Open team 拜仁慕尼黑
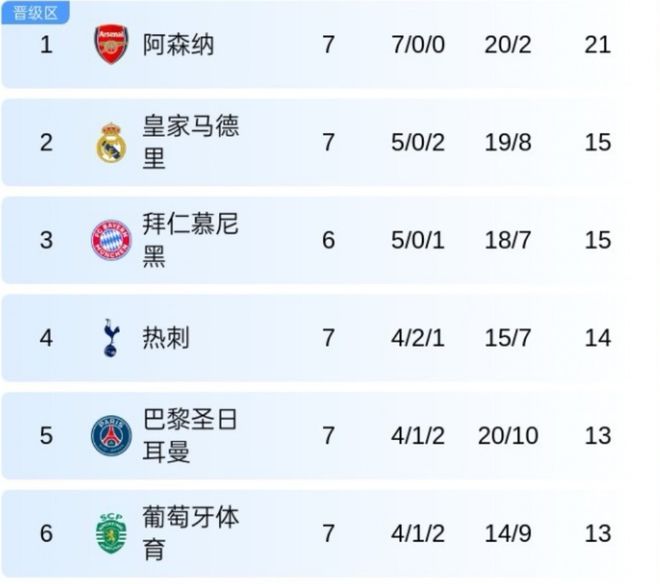Viewport: 660px width, 584px height. pyautogui.click(x=190, y=240)
